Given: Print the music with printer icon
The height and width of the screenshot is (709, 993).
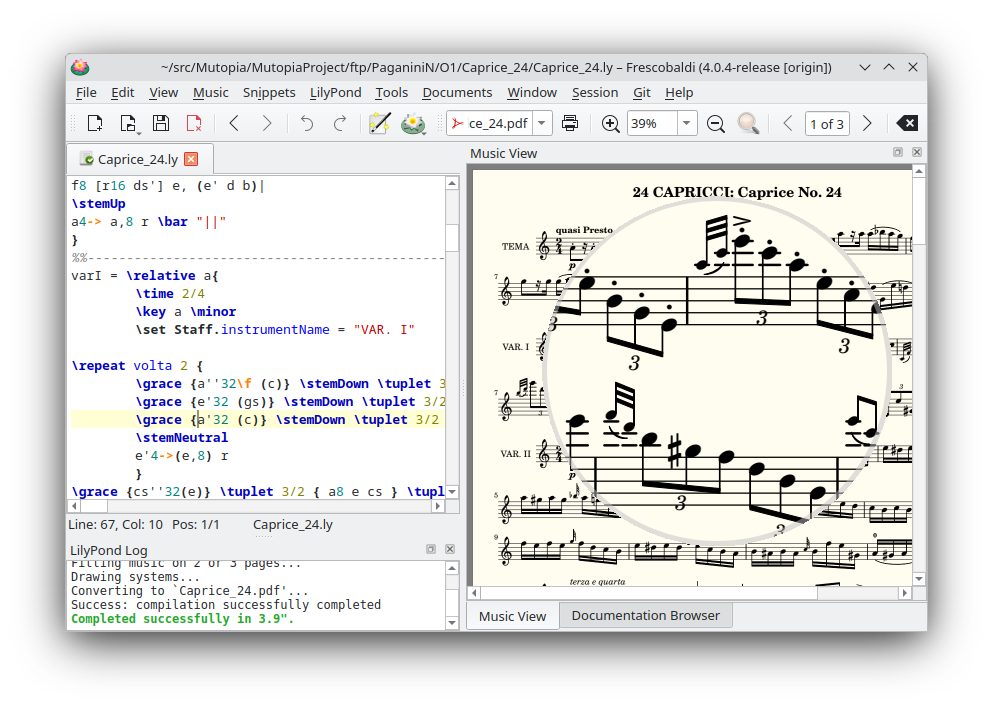Looking at the screenshot, I should point(570,123).
